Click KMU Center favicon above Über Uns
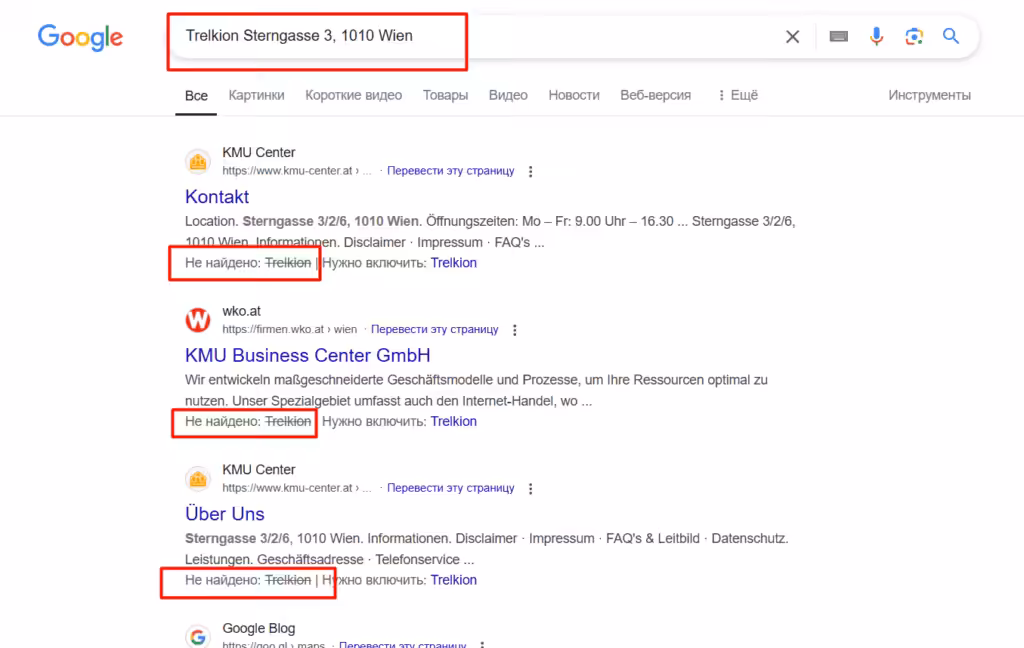The width and height of the screenshot is (1024, 648). [198, 479]
